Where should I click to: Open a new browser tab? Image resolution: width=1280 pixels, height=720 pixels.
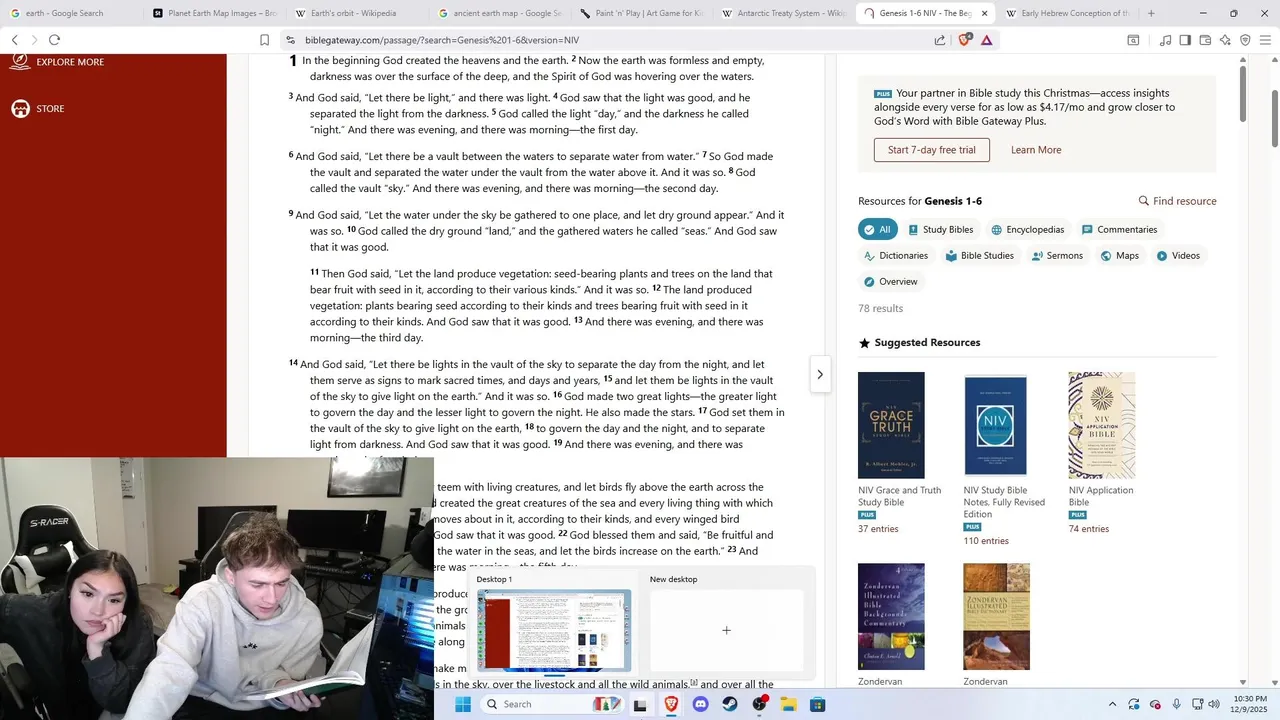tap(1151, 13)
